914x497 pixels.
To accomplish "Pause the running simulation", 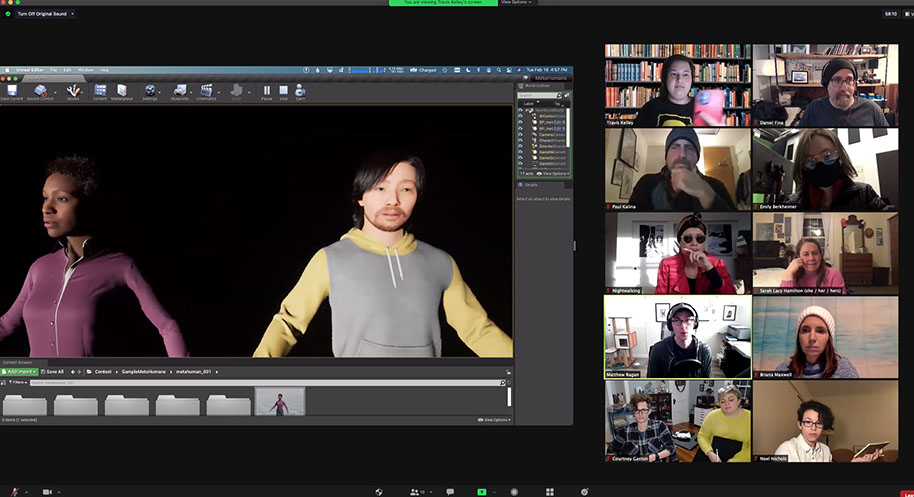I will click(267, 92).
